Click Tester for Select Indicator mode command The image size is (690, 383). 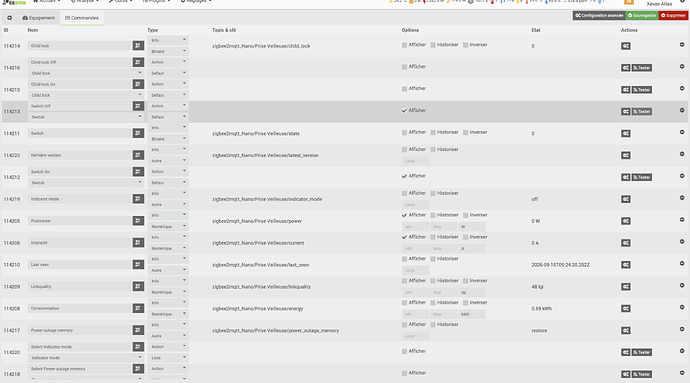point(642,352)
